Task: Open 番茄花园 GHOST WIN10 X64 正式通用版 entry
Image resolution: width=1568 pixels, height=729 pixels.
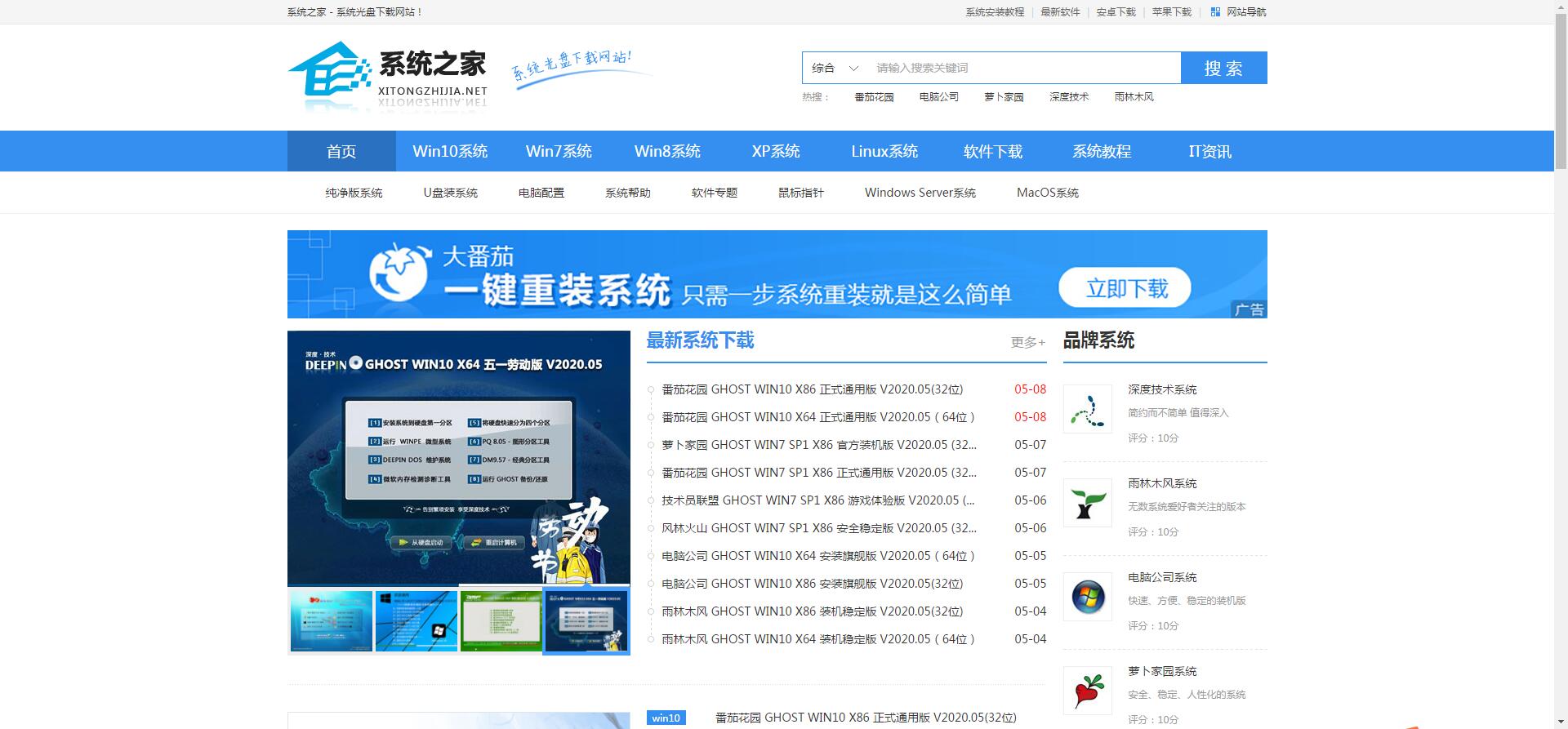Action: [x=819, y=417]
